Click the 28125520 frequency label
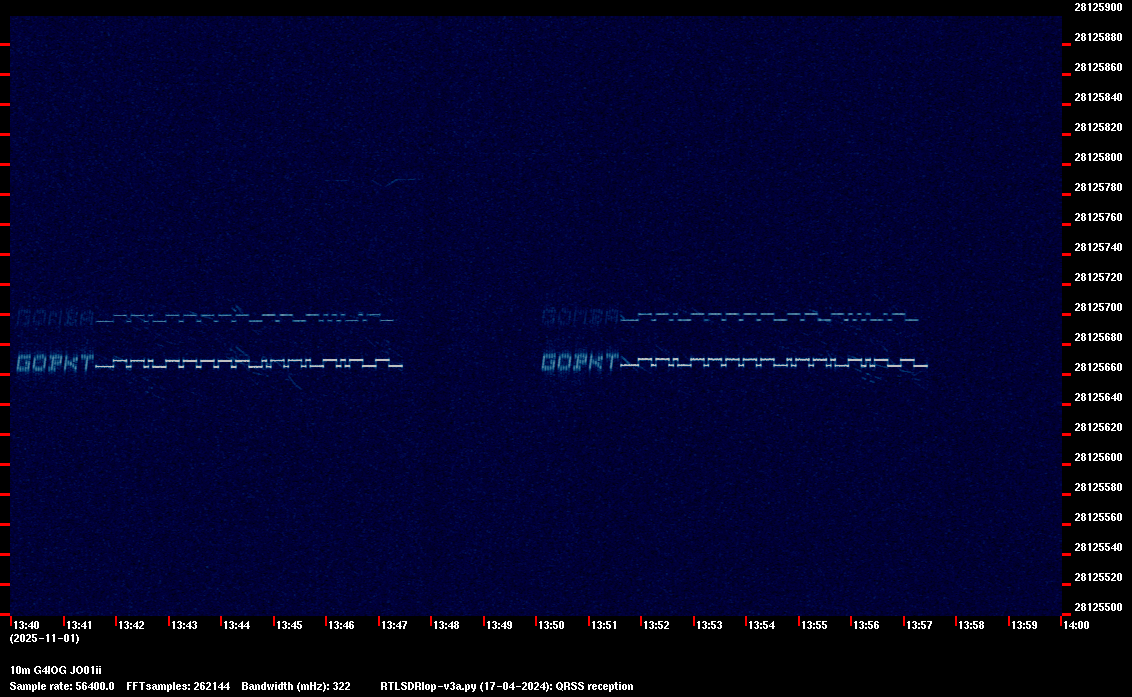The image size is (1132, 697). coord(1099,577)
